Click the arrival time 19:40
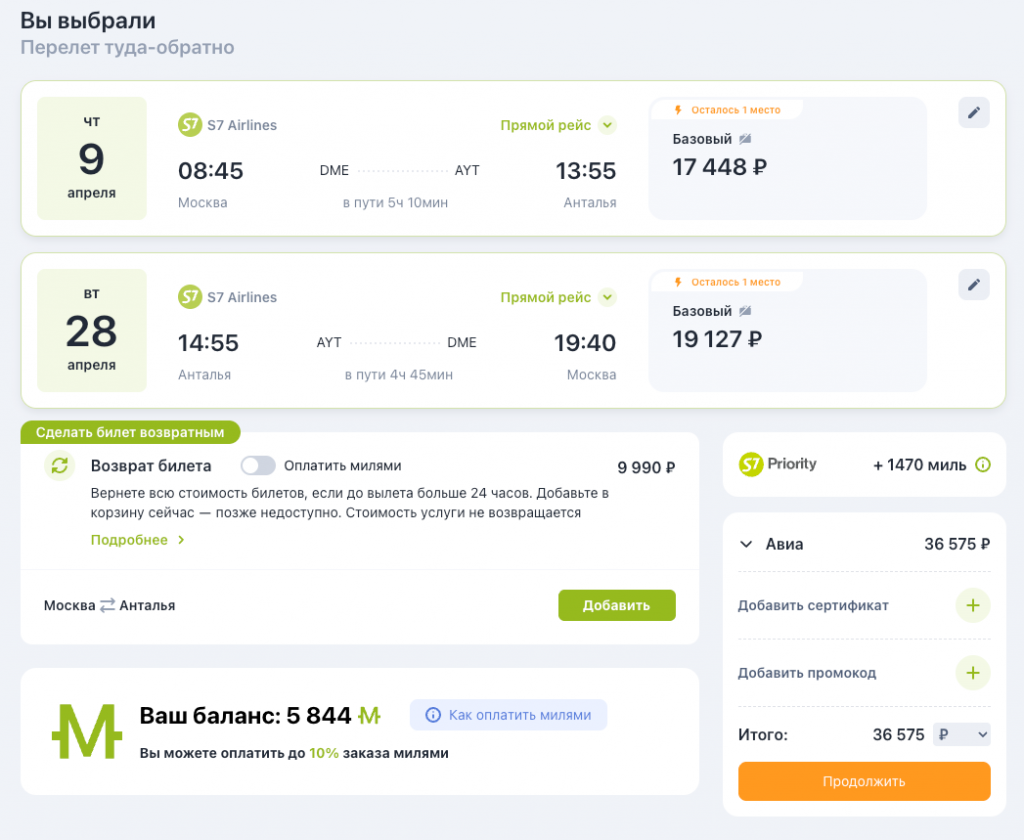The image size is (1024, 840). [585, 343]
